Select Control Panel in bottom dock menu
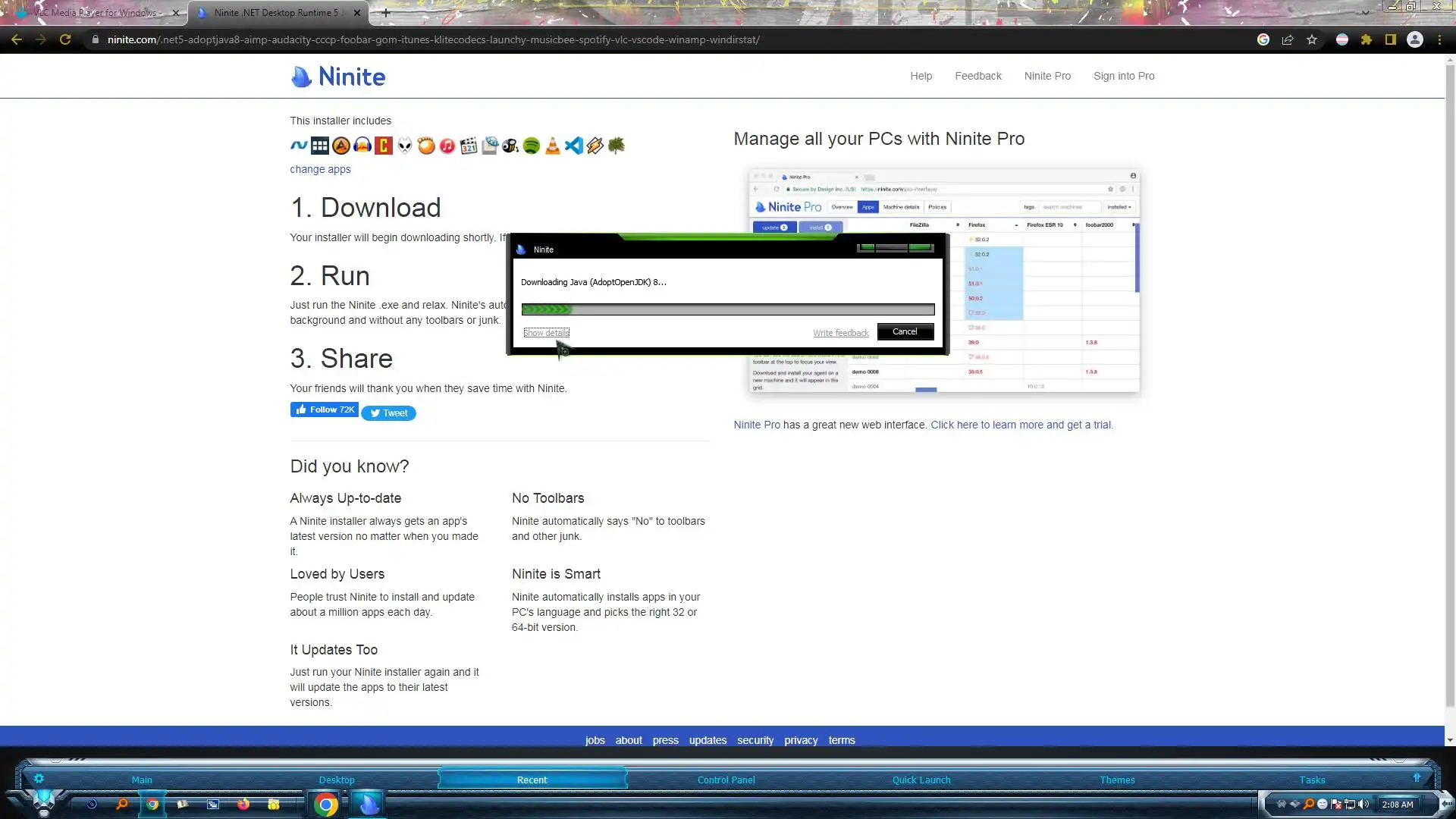This screenshot has width=1456, height=819. point(726,780)
